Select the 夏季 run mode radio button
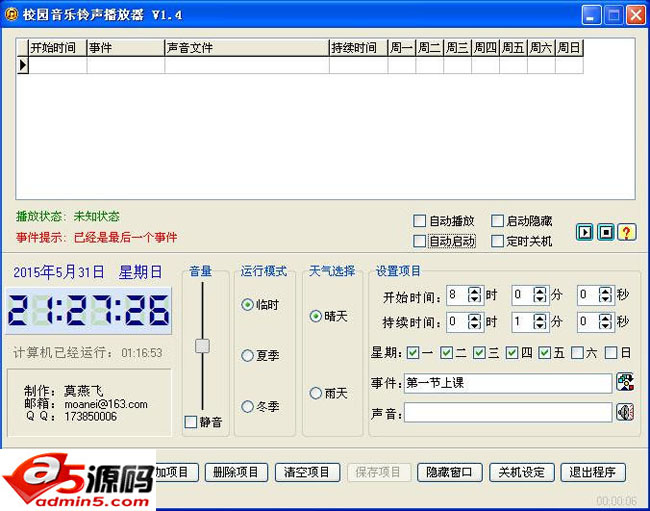 point(247,355)
